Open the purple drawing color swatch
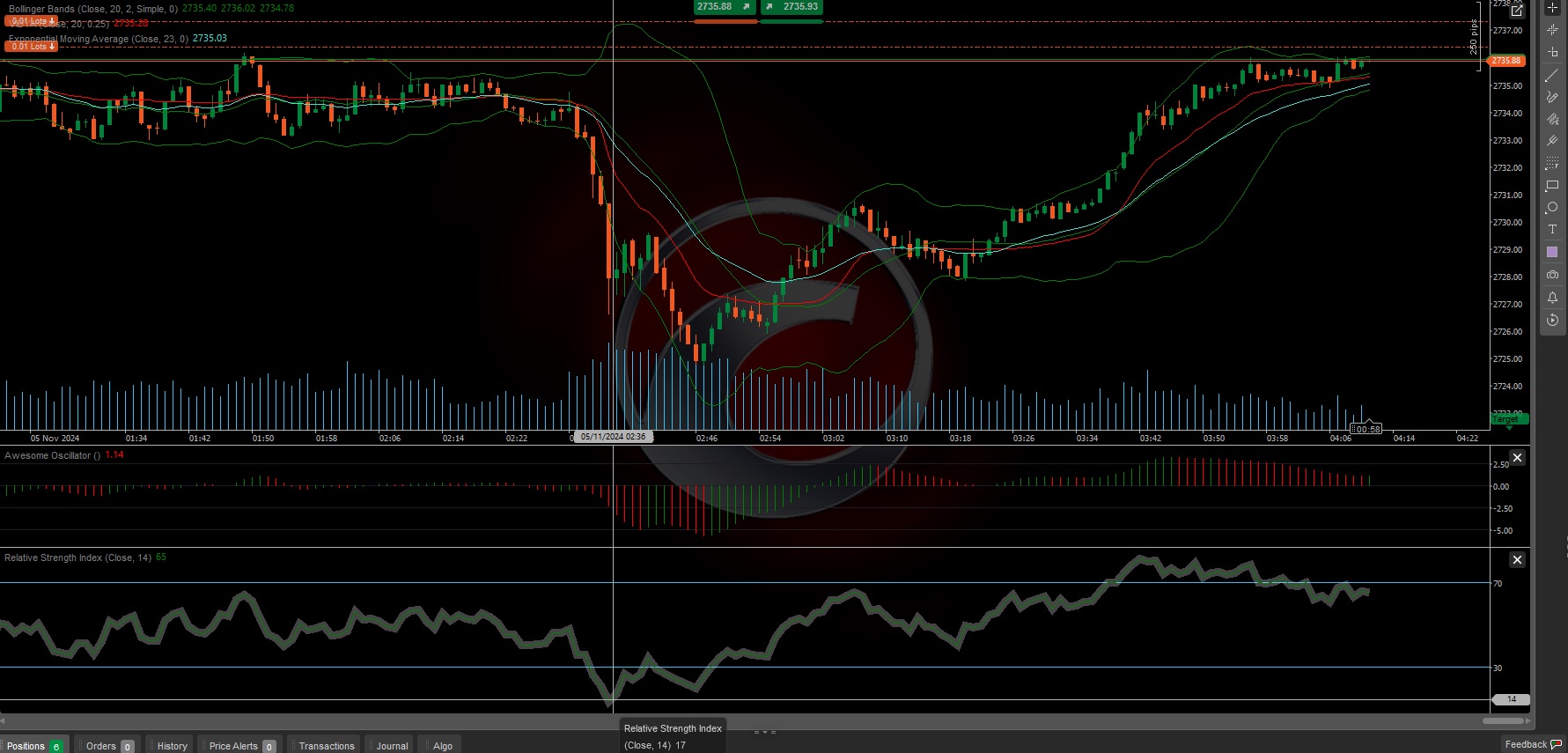 1552,252
